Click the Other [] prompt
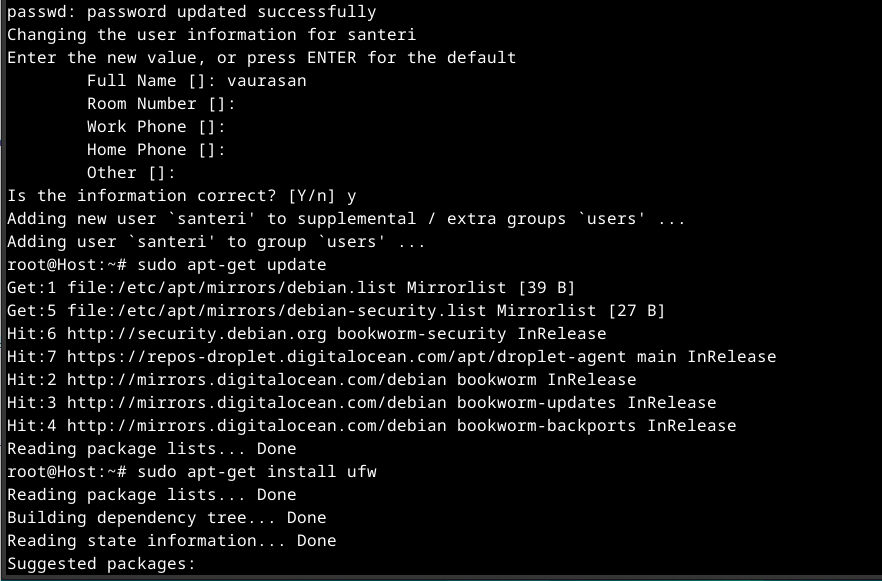 [x=130, y=173]
